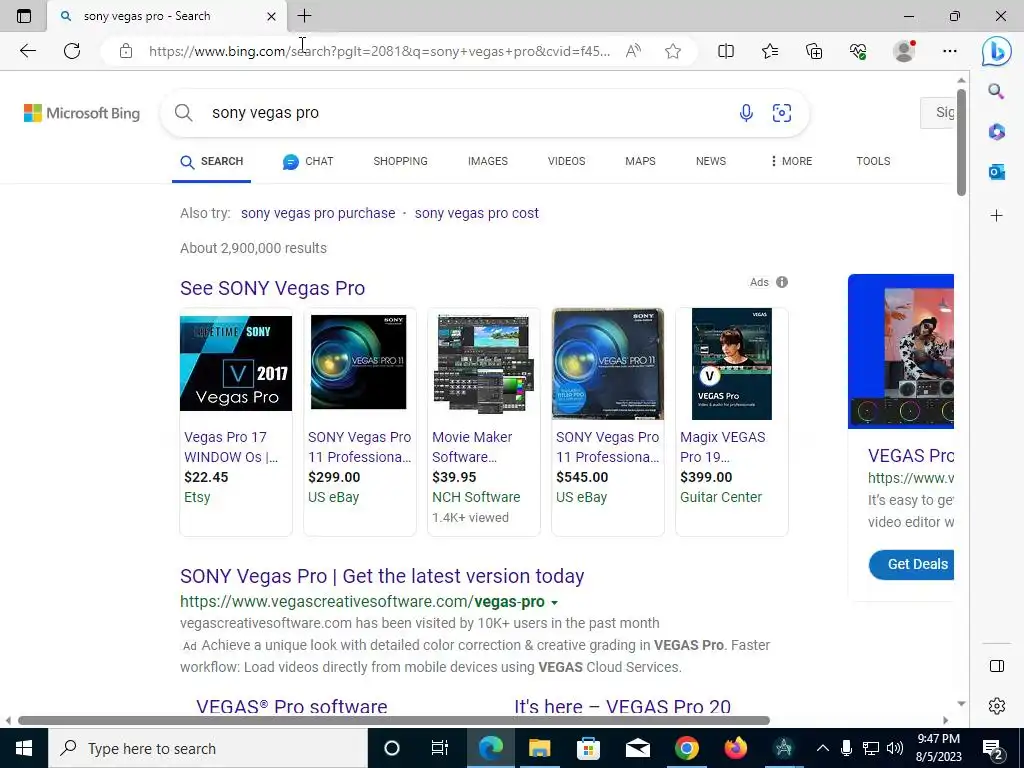Open the VEGAS Pro sidebar ad image

click(901, 351)
